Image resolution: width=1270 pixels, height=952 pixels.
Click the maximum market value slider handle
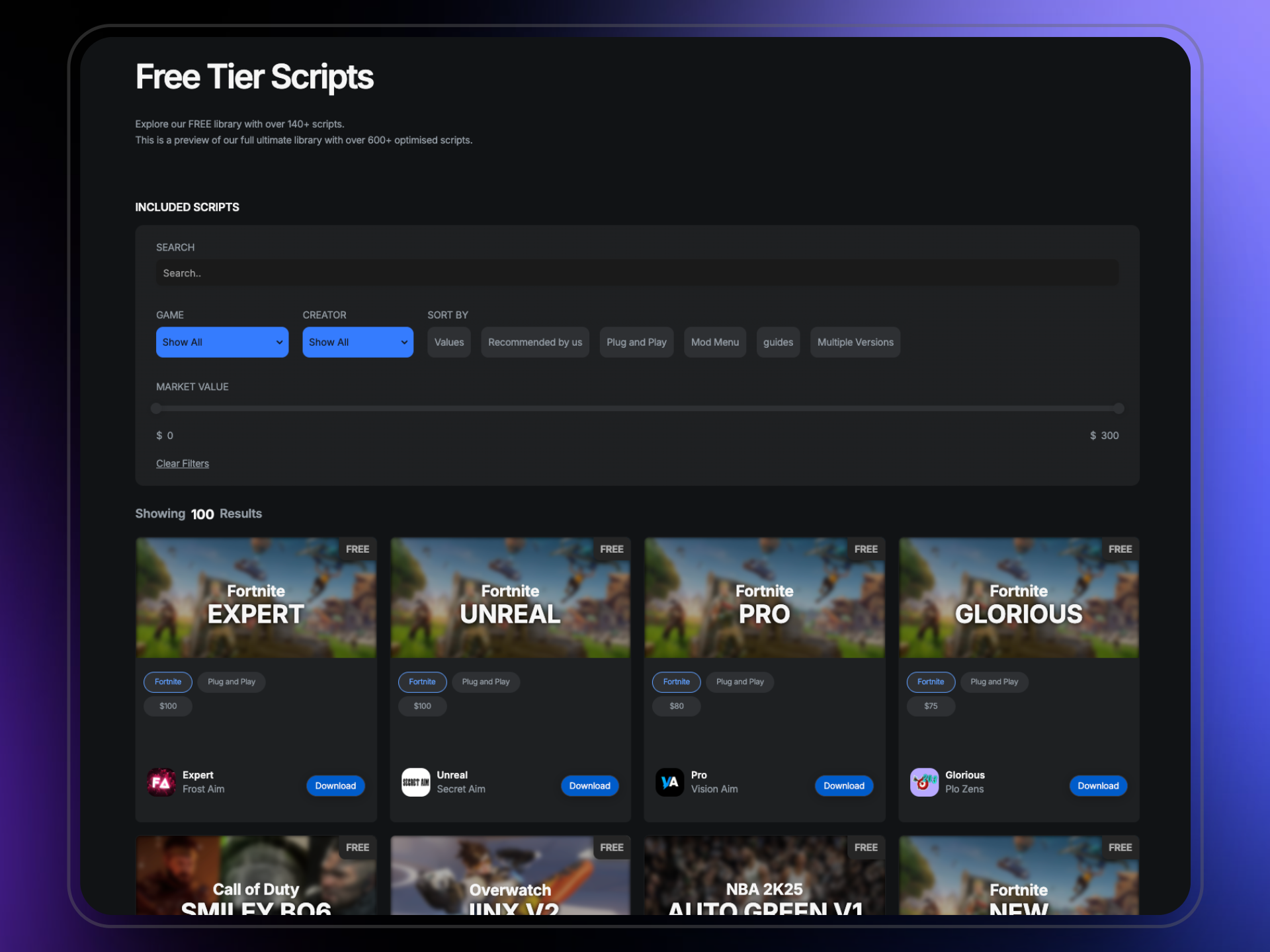tap(1119, 409)
